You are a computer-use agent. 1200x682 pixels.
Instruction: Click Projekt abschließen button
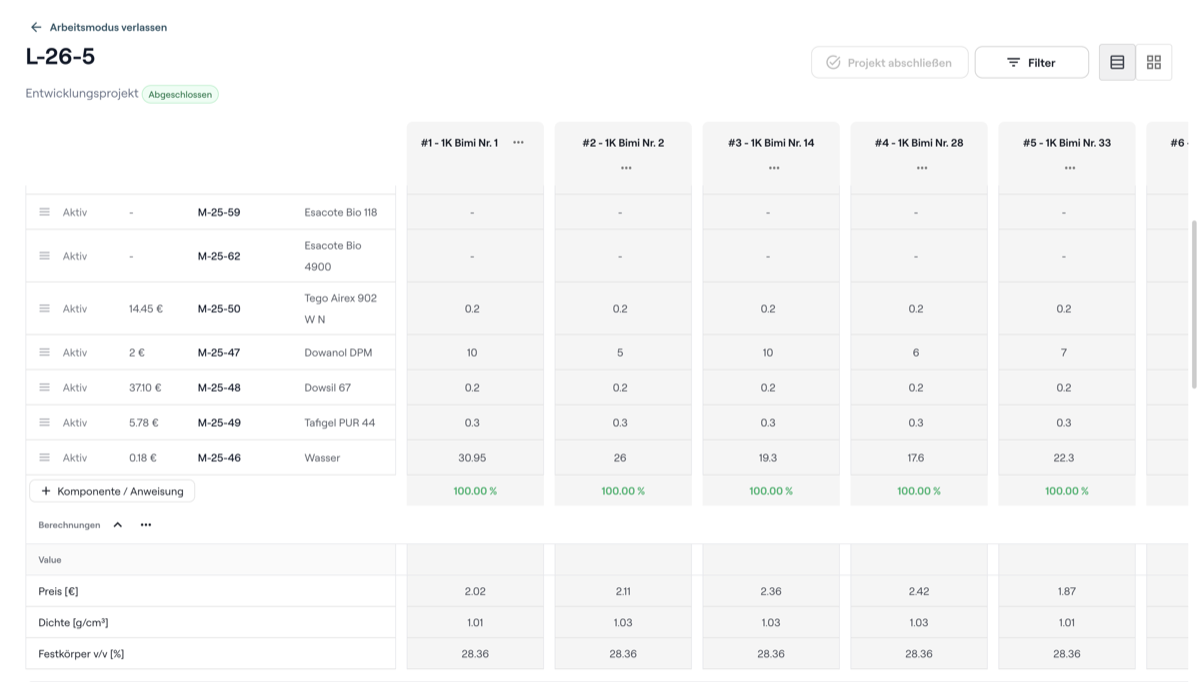point(890,62)
